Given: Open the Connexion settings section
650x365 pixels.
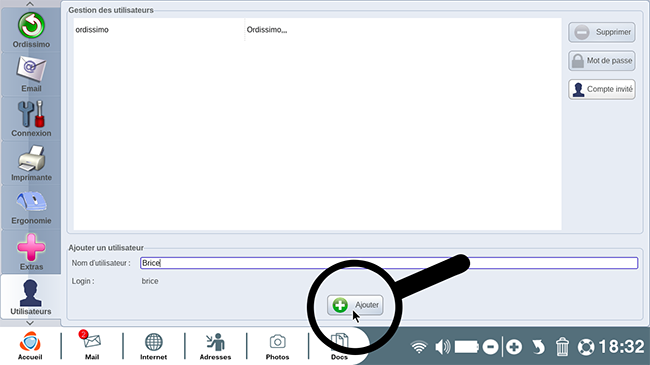Looking at the screenshot, I should (31, 119).
